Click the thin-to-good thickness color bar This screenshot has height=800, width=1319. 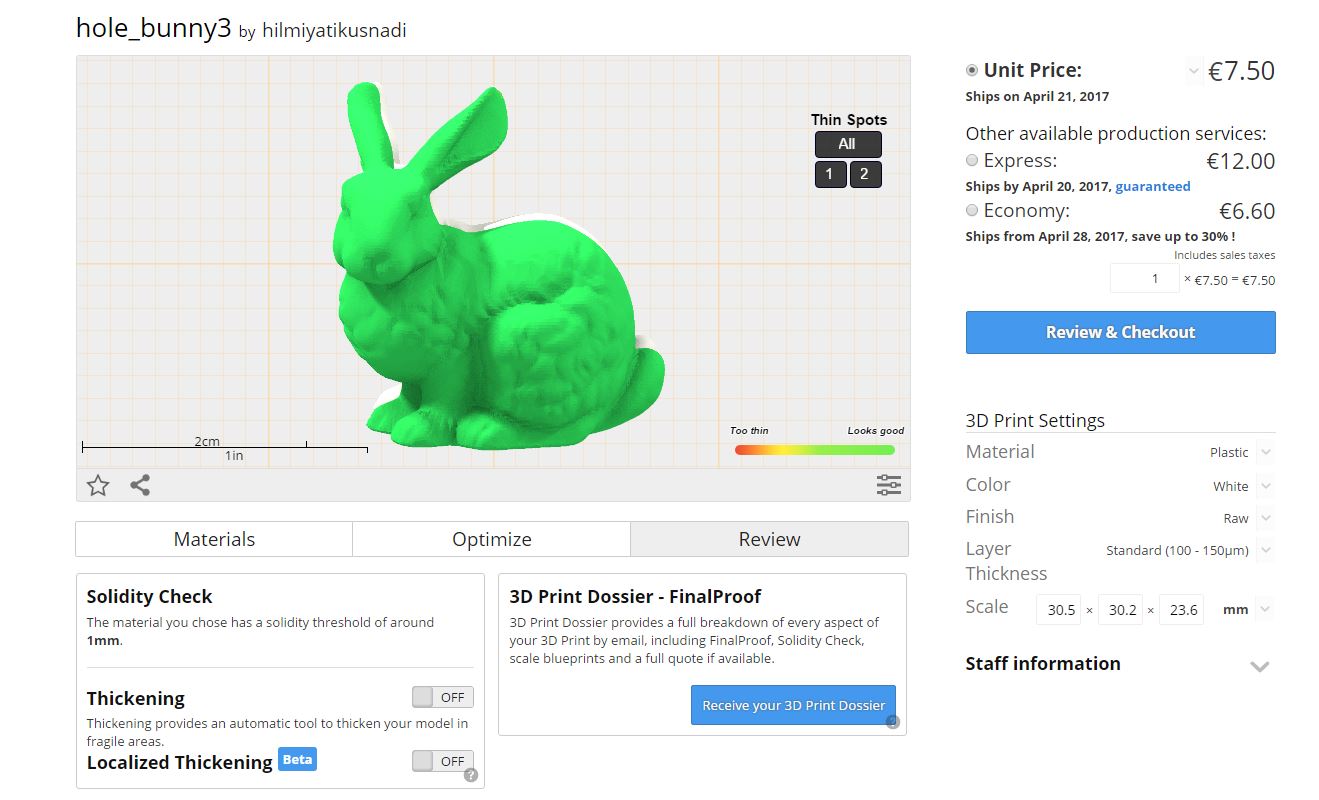pos(815,450)
